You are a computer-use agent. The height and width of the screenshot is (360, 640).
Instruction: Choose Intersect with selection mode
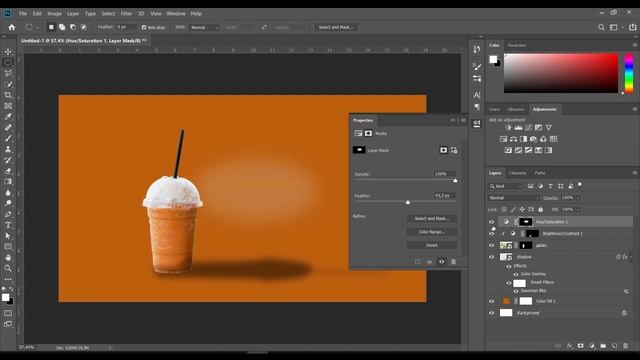84,27
